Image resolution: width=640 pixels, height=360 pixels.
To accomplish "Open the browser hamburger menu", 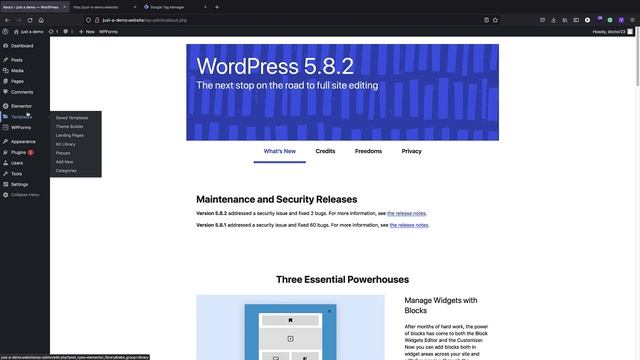I will click(x=632, y=20).
